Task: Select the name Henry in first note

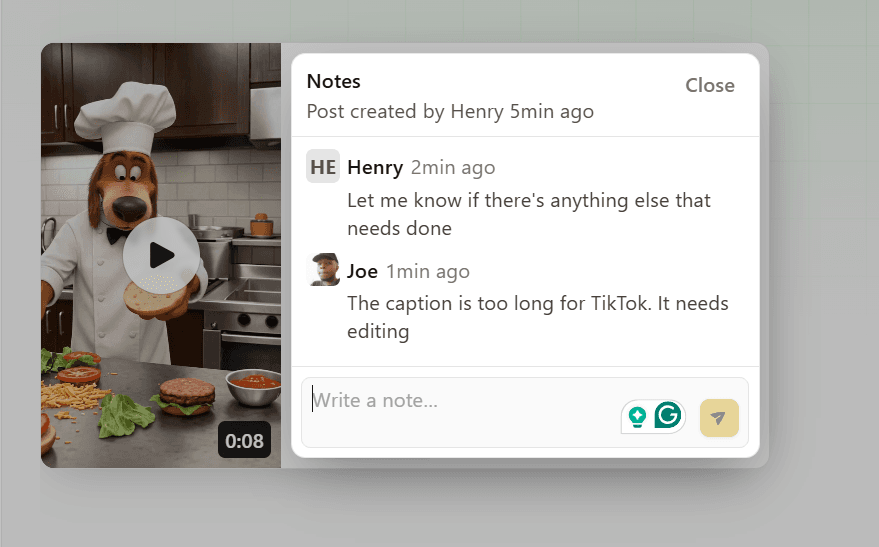Action: [x=375, y=168]
